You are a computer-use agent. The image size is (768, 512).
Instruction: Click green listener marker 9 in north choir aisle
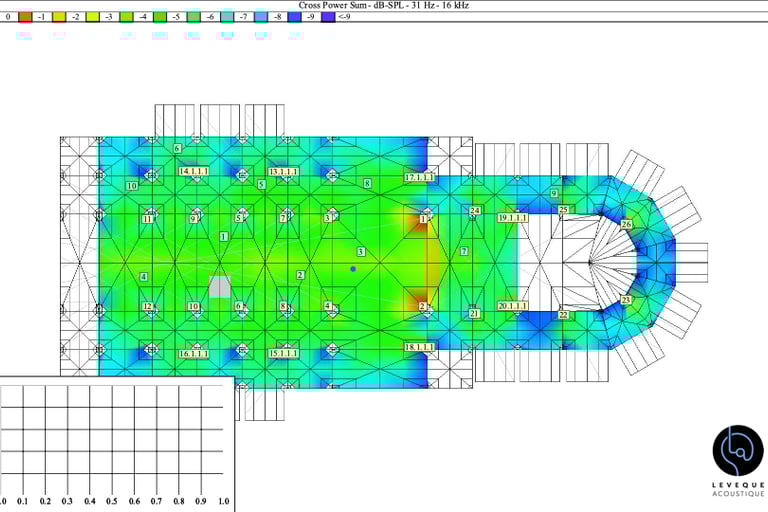[554, 194]
